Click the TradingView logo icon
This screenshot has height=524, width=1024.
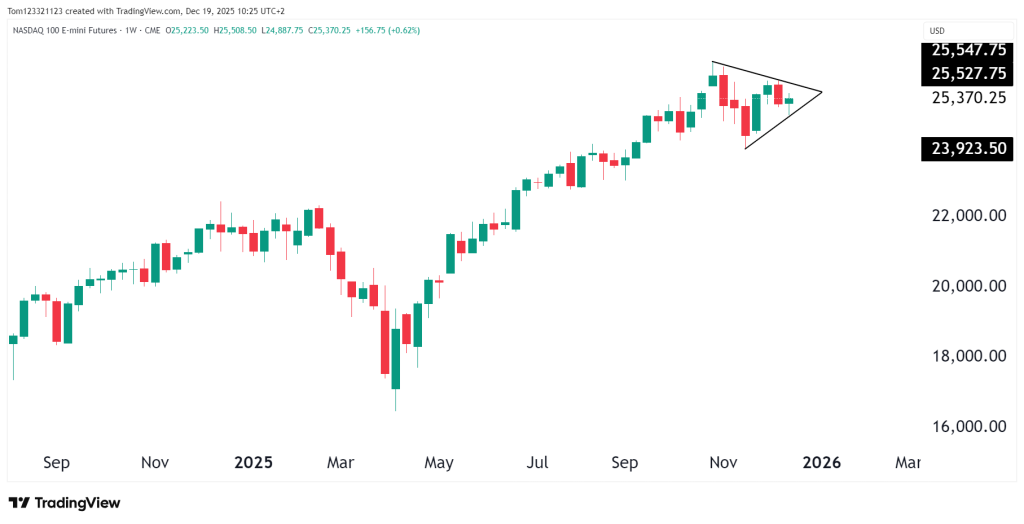pyautogui.click(x=18, y=503)
